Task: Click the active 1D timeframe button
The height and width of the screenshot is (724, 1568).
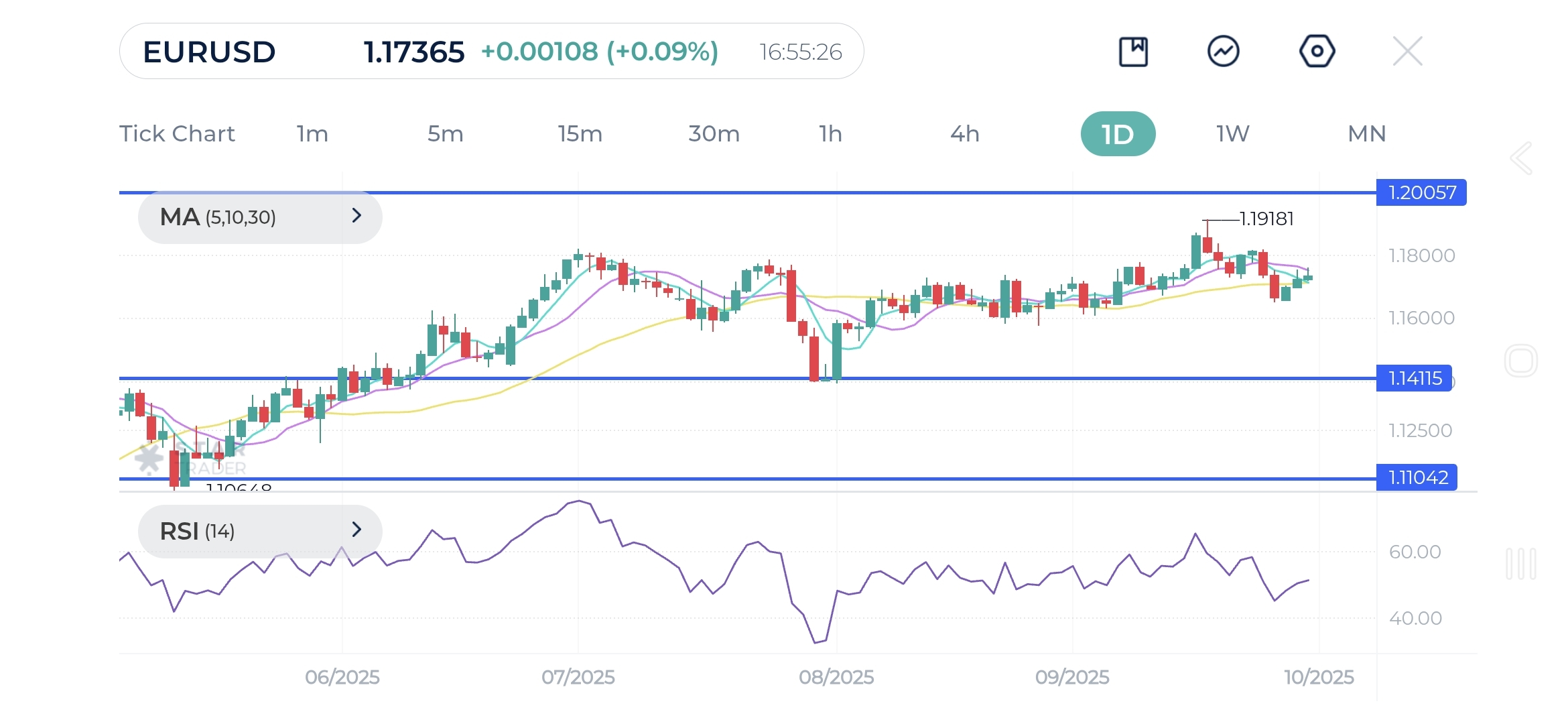Action: [1118, 134]
